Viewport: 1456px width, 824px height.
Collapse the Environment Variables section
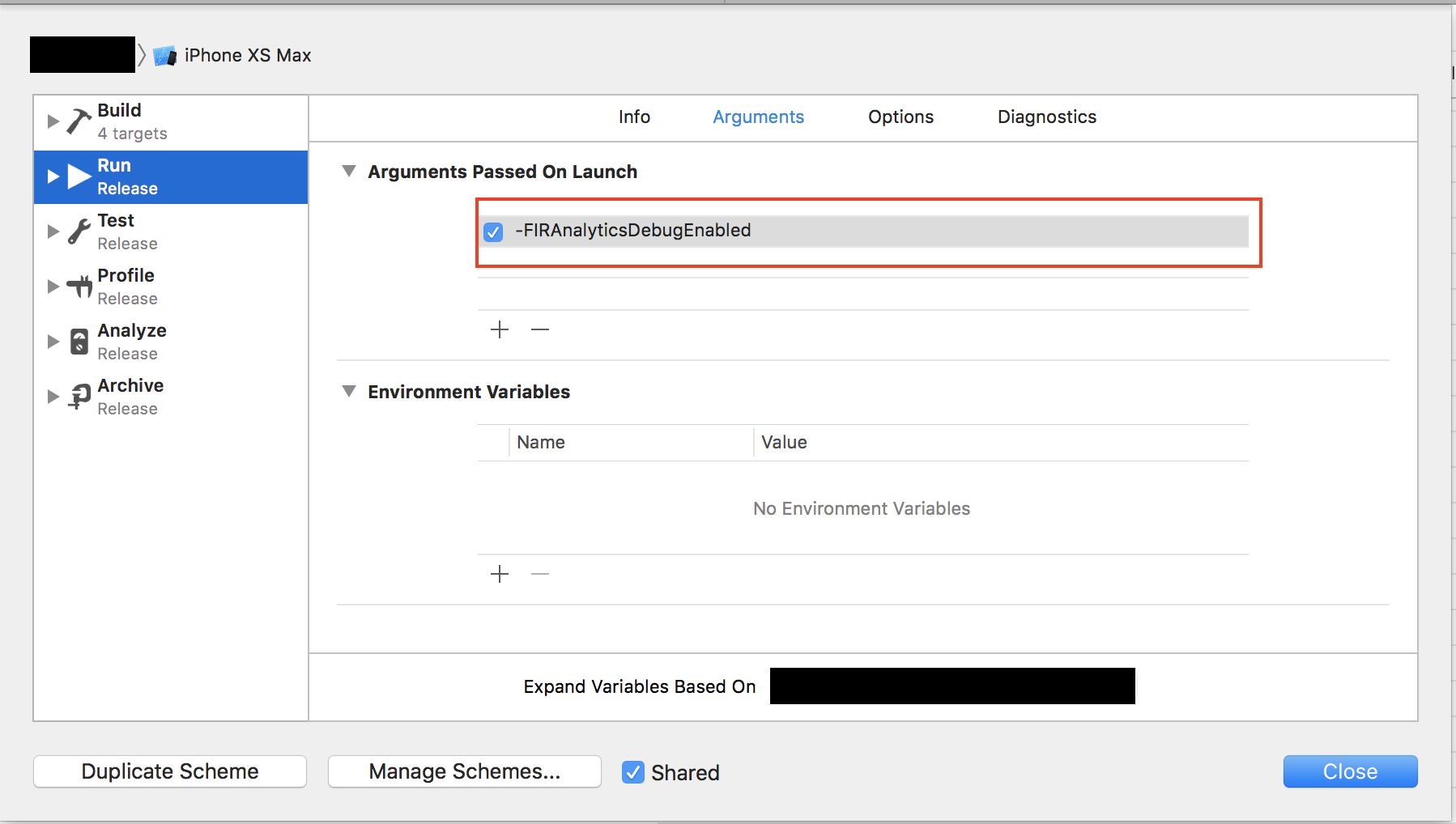(x=349, y=391)
